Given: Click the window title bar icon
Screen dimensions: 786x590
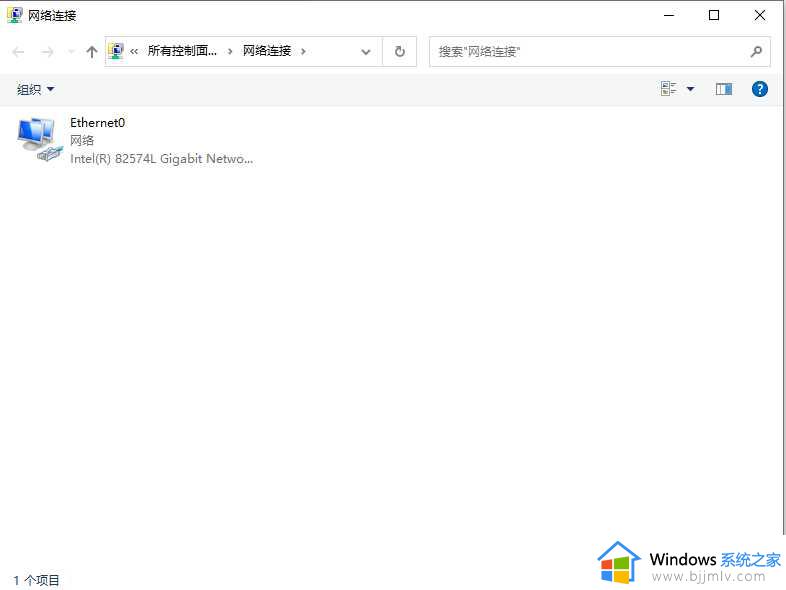Looking at the screenshot, I should point(15,15).
